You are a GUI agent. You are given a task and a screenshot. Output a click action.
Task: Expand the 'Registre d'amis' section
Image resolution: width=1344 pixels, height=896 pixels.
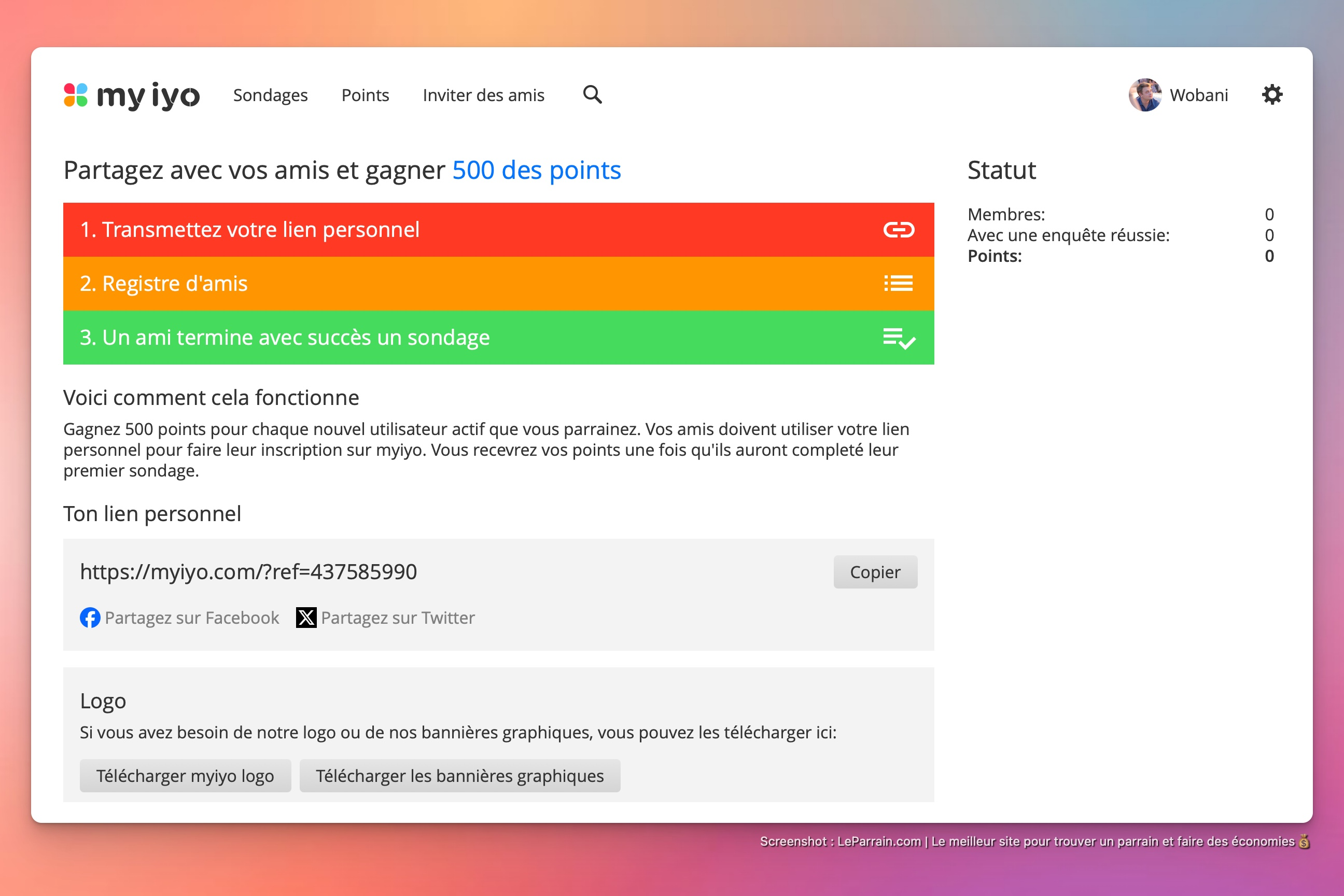click(163, 284)
